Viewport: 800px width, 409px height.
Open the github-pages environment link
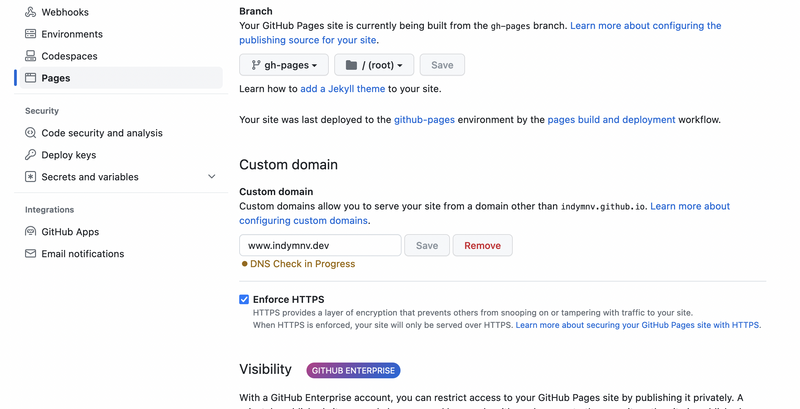click(x=424, y=120)
